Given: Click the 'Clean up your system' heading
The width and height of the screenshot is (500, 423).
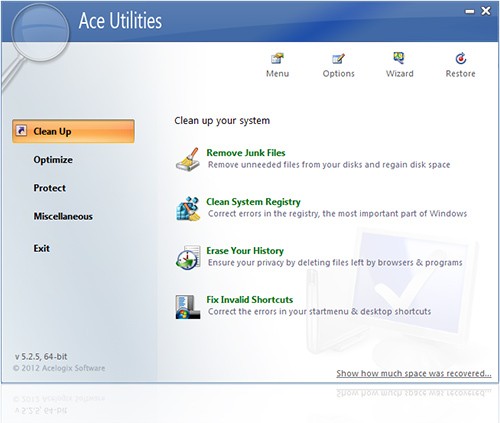Looking at the screenshot, I should pos(222,121).
